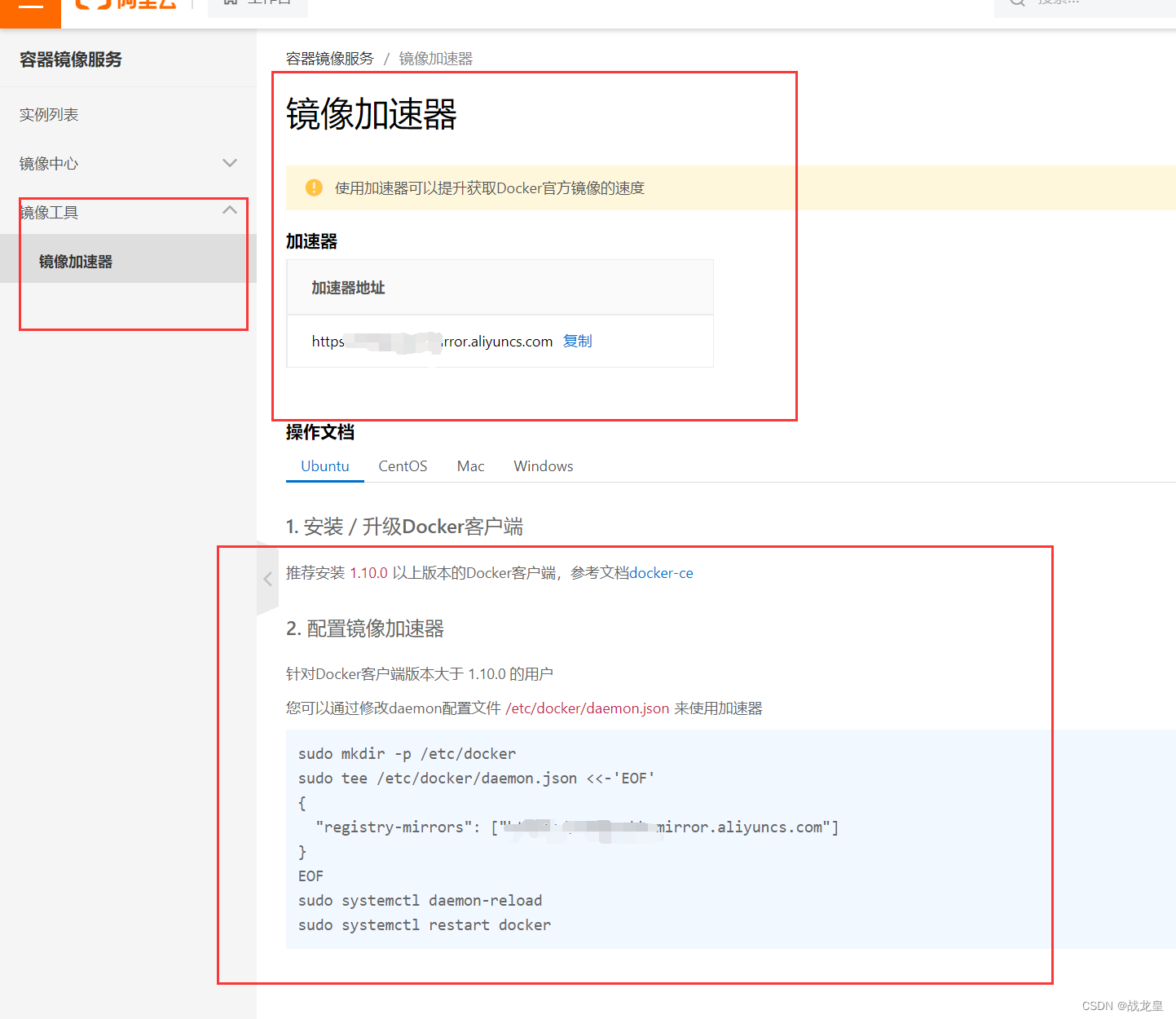Click the sudo mkdir -p /etc/docker line
1176x1019 pixels.
[407, 754]
